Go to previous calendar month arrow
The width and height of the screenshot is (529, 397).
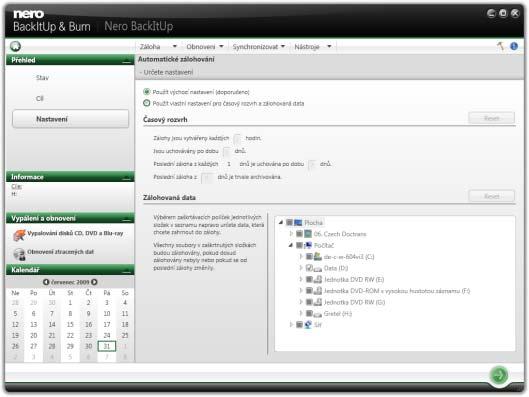pos(46,282)
